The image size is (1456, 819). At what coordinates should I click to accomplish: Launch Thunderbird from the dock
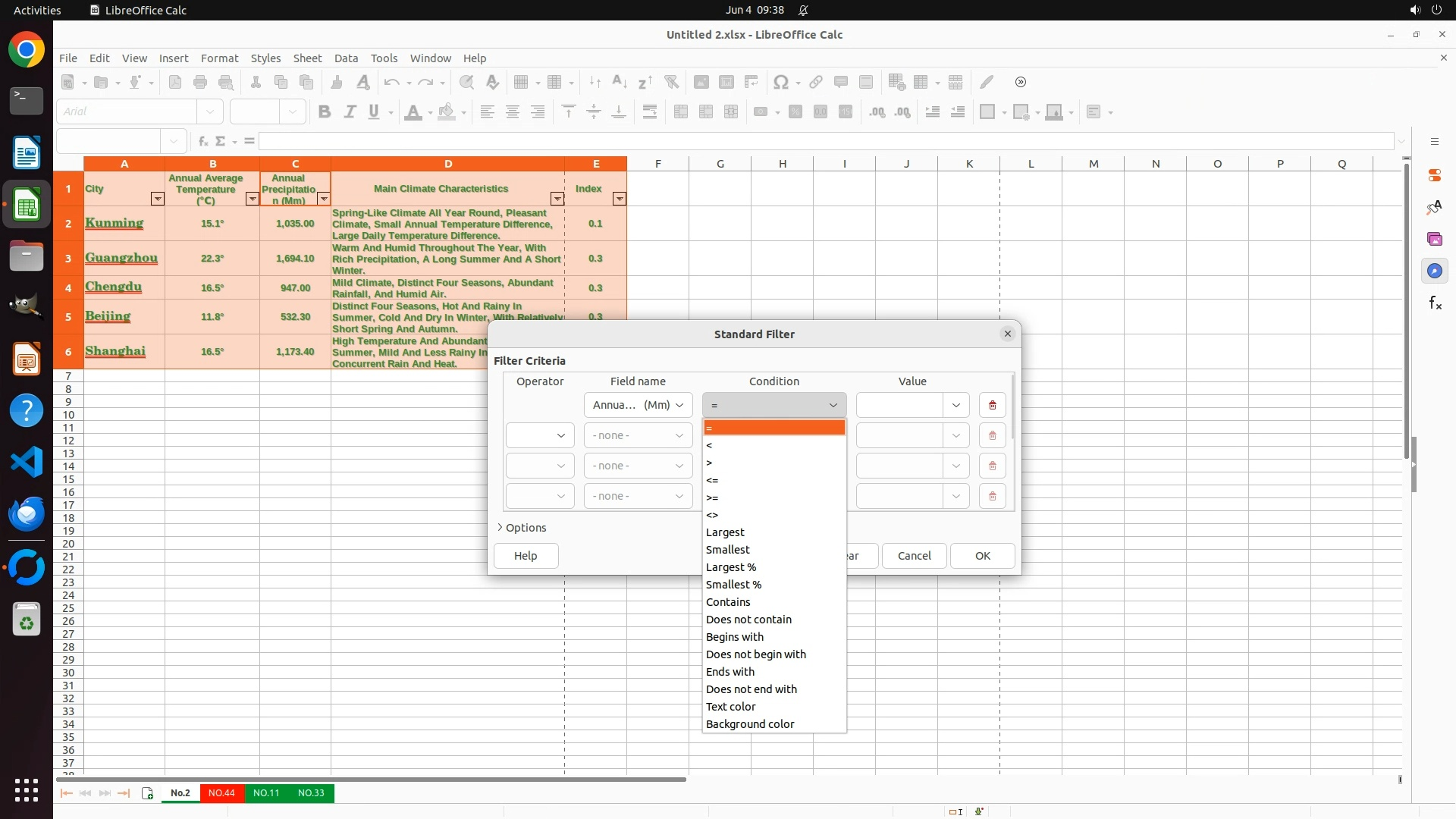(x=27, y=514)
